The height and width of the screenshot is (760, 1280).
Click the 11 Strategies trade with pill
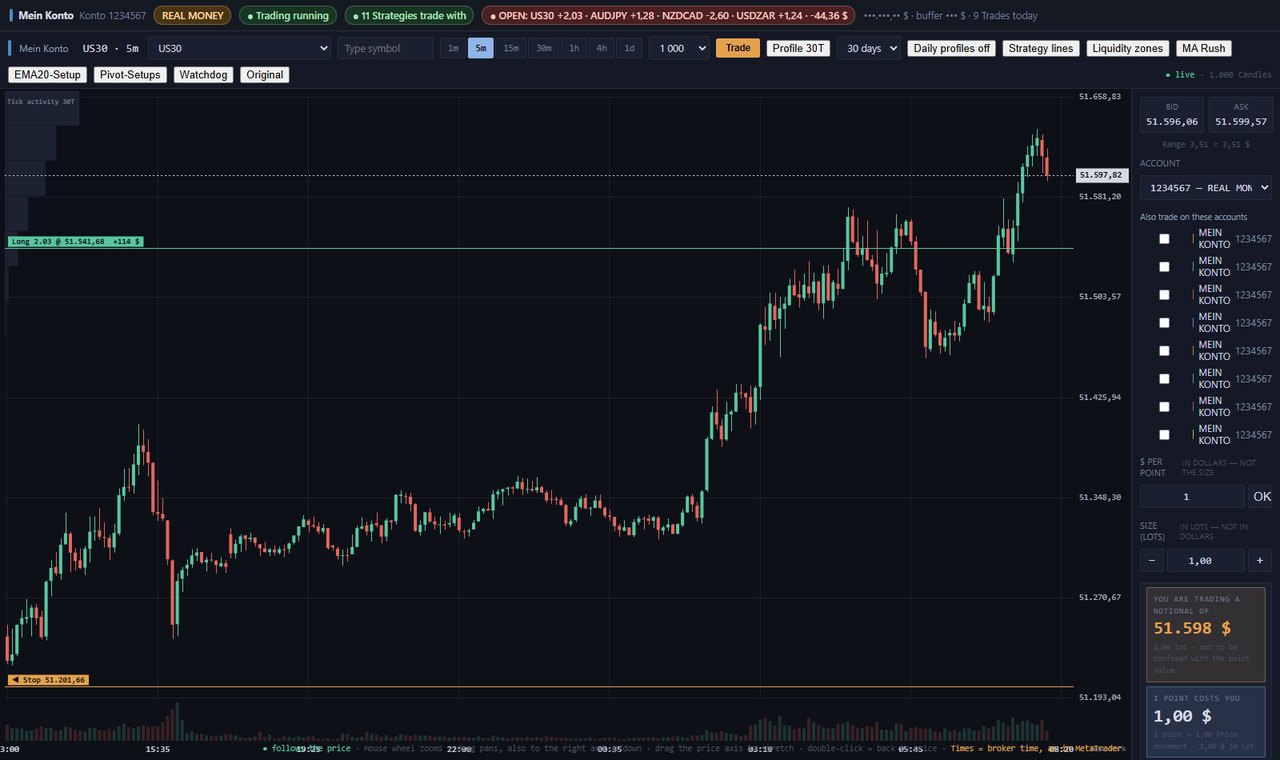pos(409,16)
